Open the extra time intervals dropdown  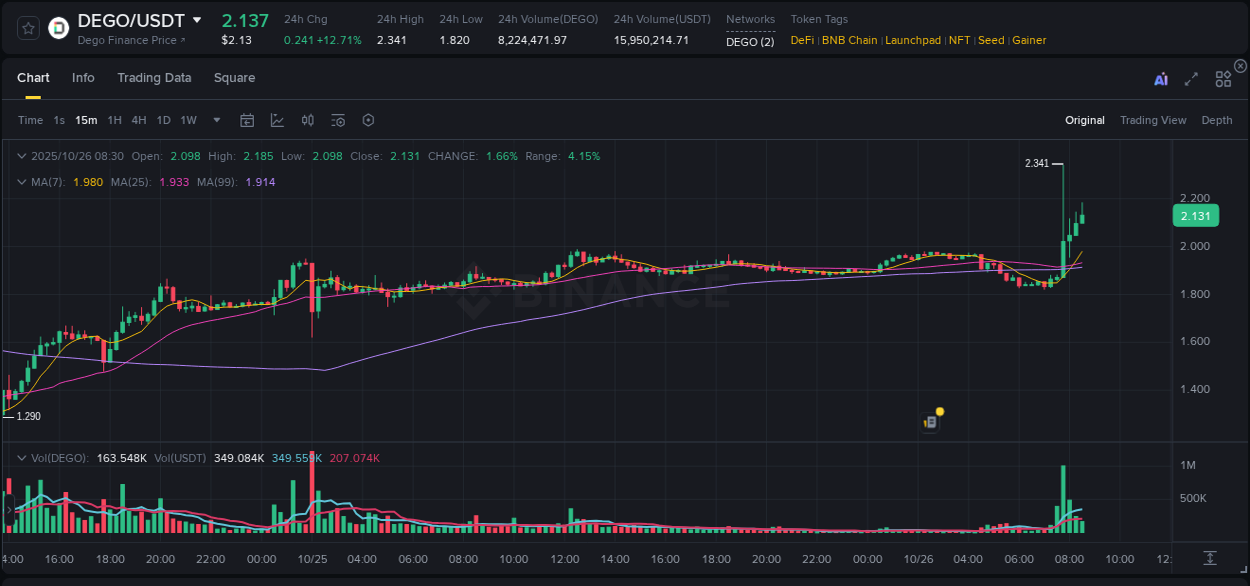[215, 119]
